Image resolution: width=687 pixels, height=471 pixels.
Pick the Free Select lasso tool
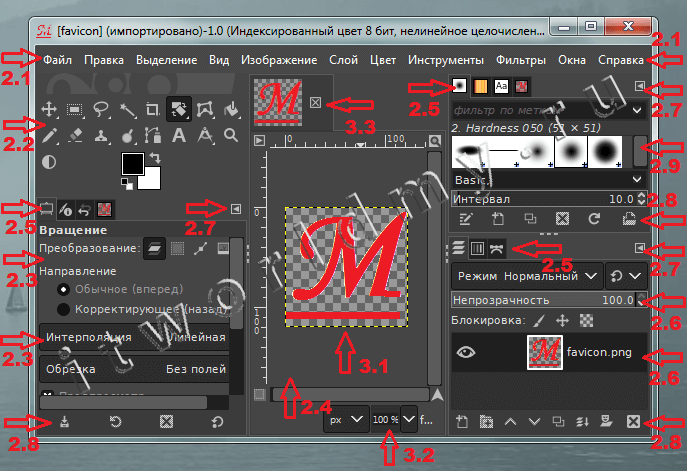tap(101, 109)
